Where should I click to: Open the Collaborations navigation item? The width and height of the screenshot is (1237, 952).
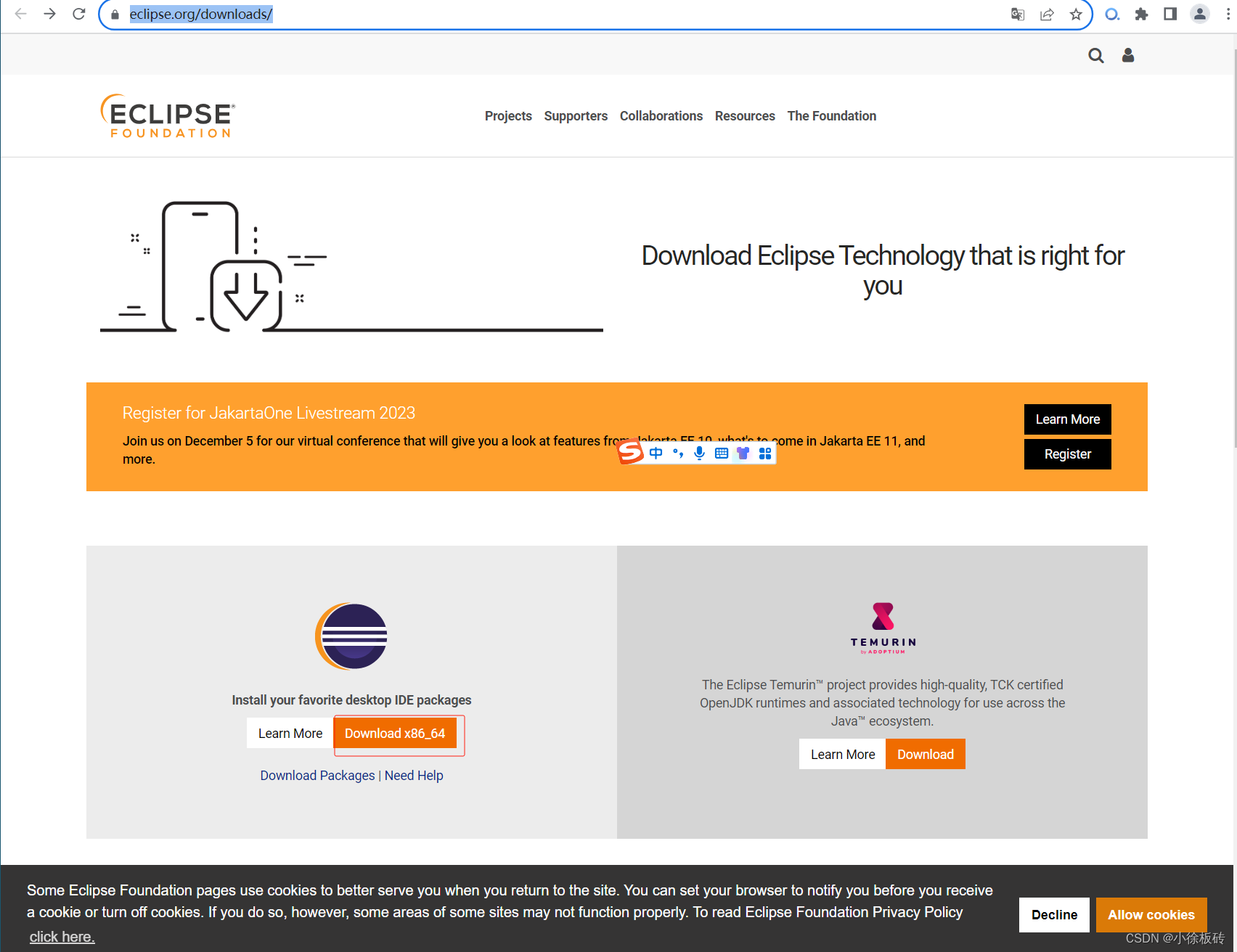(661, 116)
